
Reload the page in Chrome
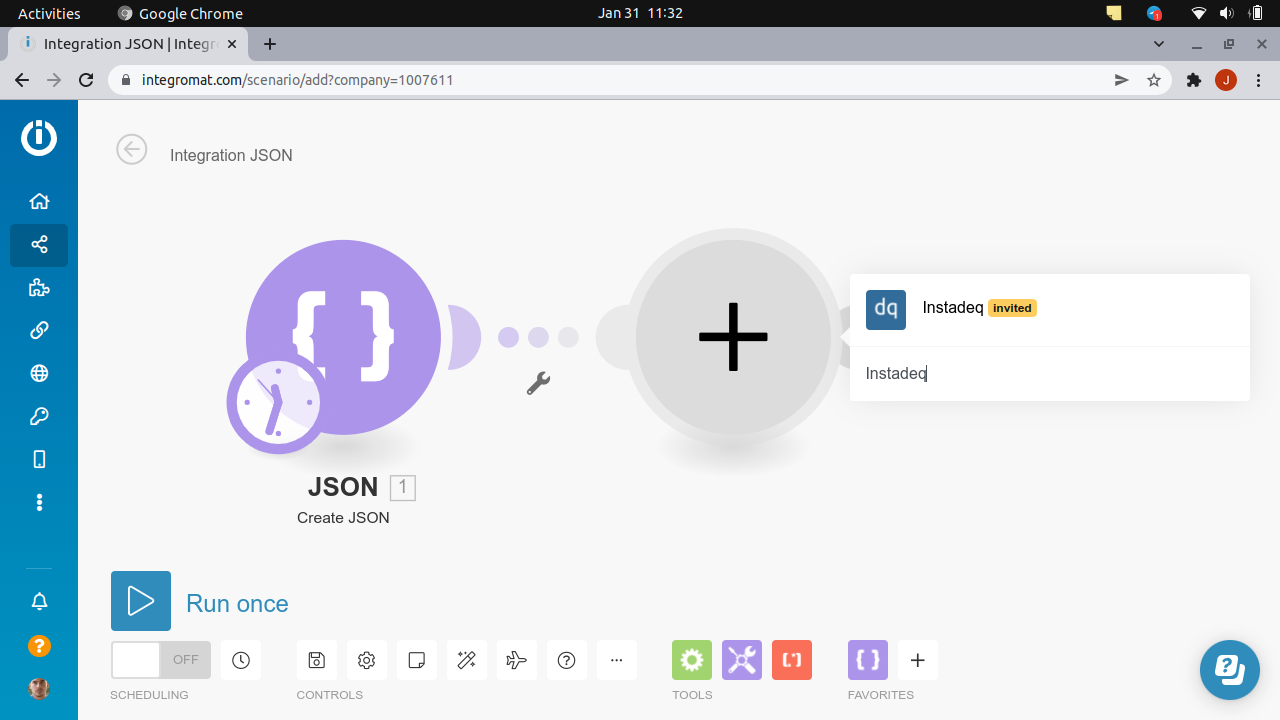point(86,80)
